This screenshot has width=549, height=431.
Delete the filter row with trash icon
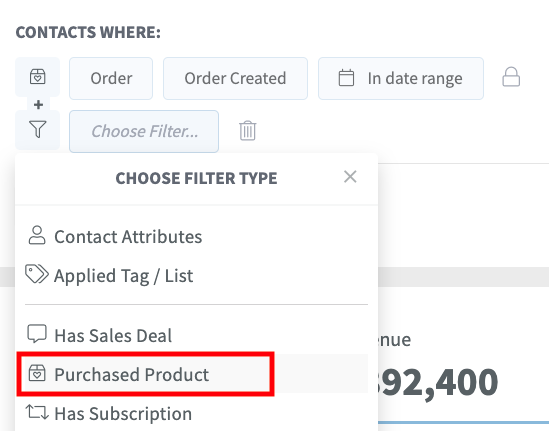pos(248,131)
